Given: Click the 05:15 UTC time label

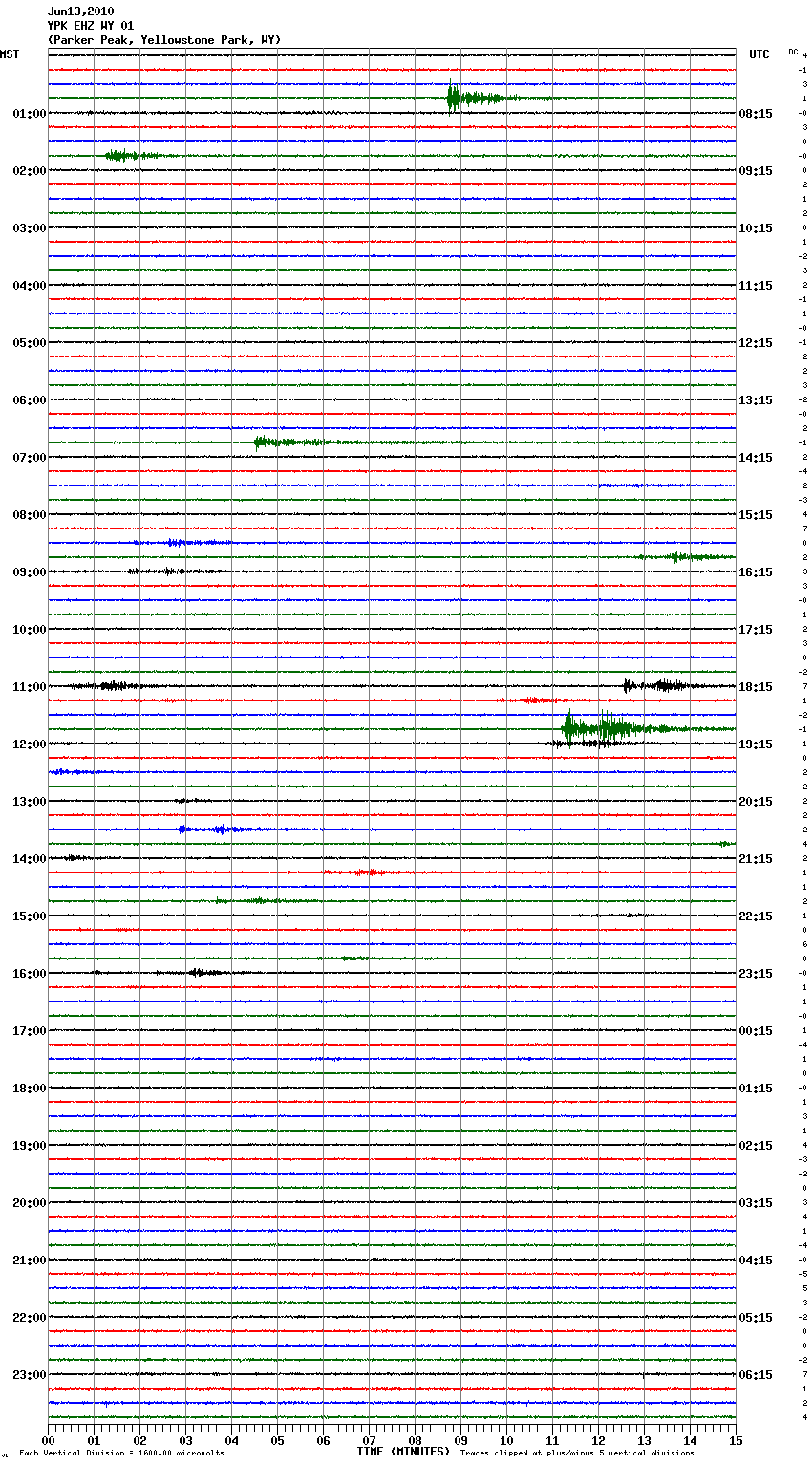Looking at the screenshot, I should 756,1318.
